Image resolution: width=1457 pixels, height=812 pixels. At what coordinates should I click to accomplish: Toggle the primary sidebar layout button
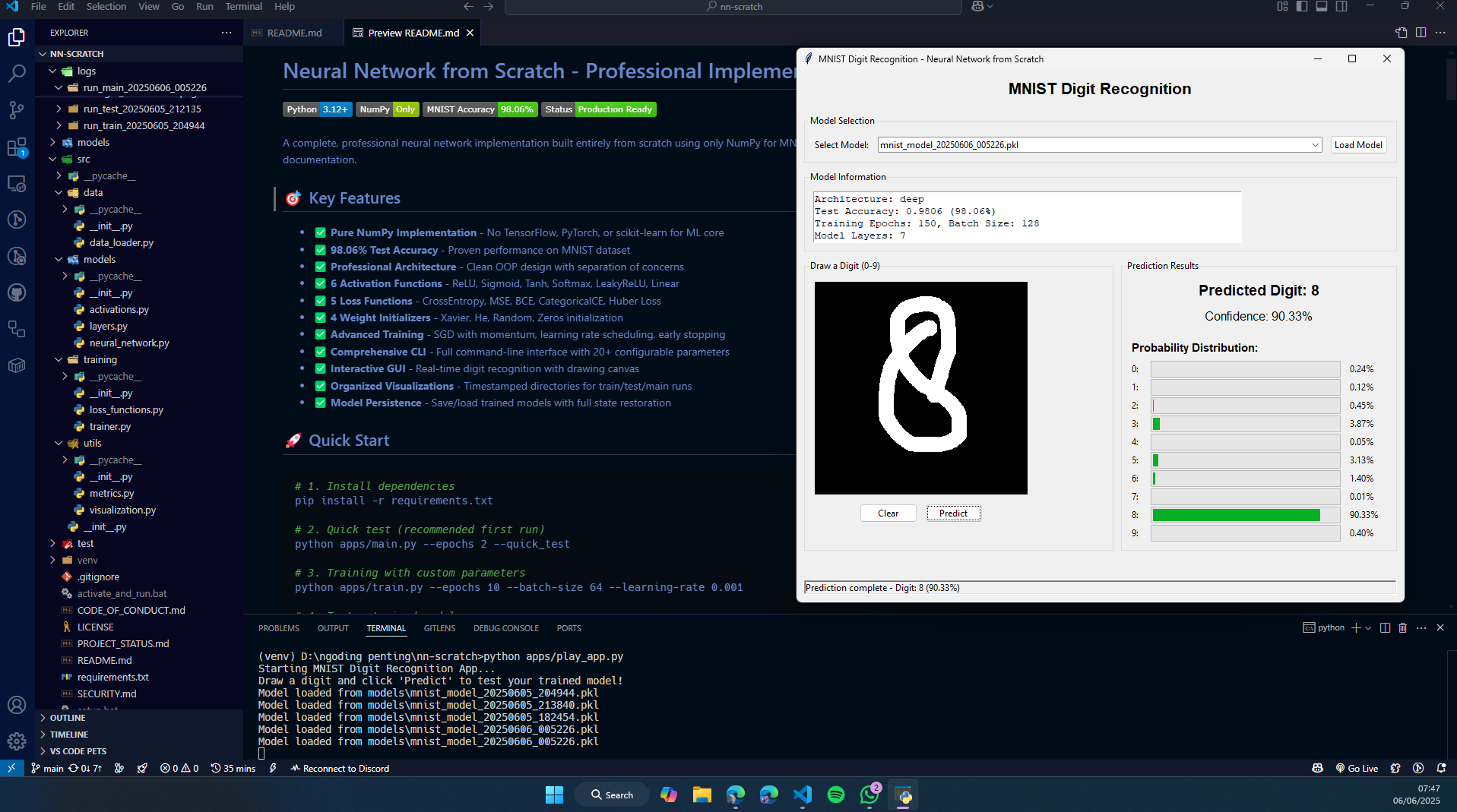(1302, 7)
